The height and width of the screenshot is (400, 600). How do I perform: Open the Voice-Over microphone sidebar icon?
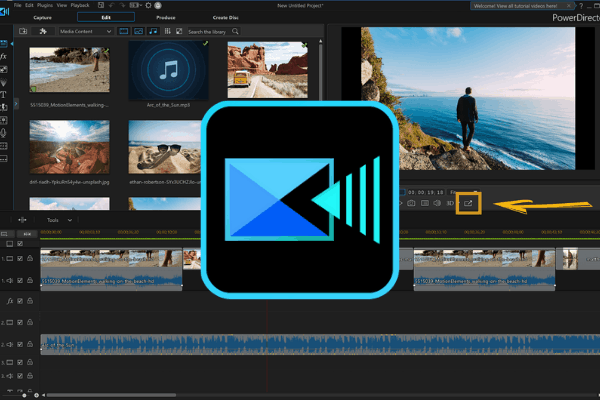[x=3, y=133]
